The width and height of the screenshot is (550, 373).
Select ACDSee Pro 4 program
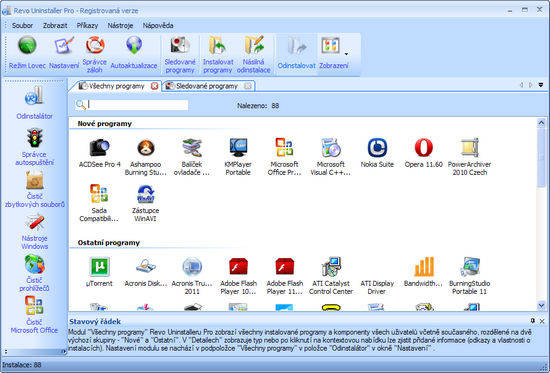coord(100,153)
